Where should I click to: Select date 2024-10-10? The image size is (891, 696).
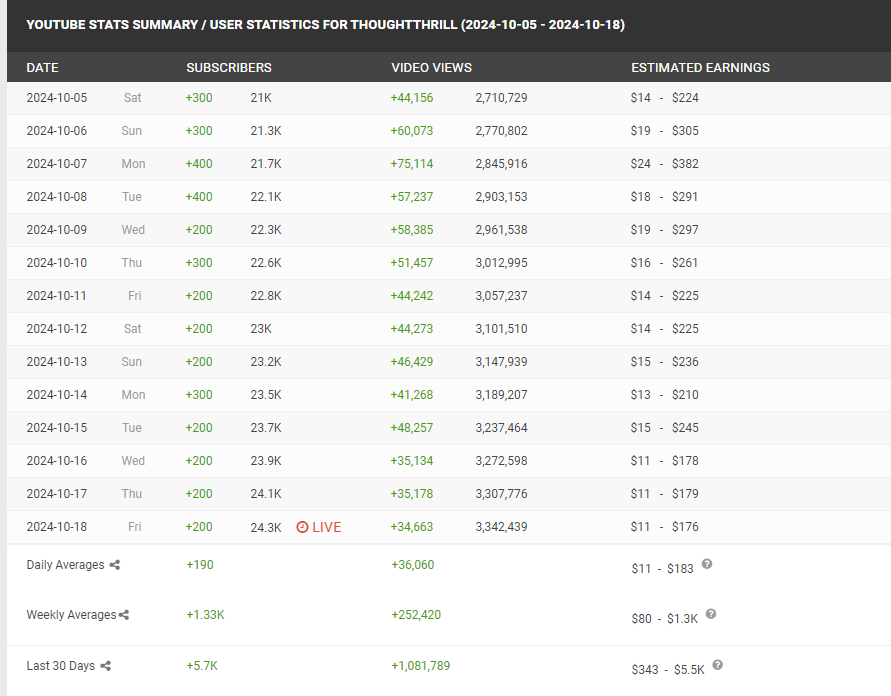(x=57, y=262)
